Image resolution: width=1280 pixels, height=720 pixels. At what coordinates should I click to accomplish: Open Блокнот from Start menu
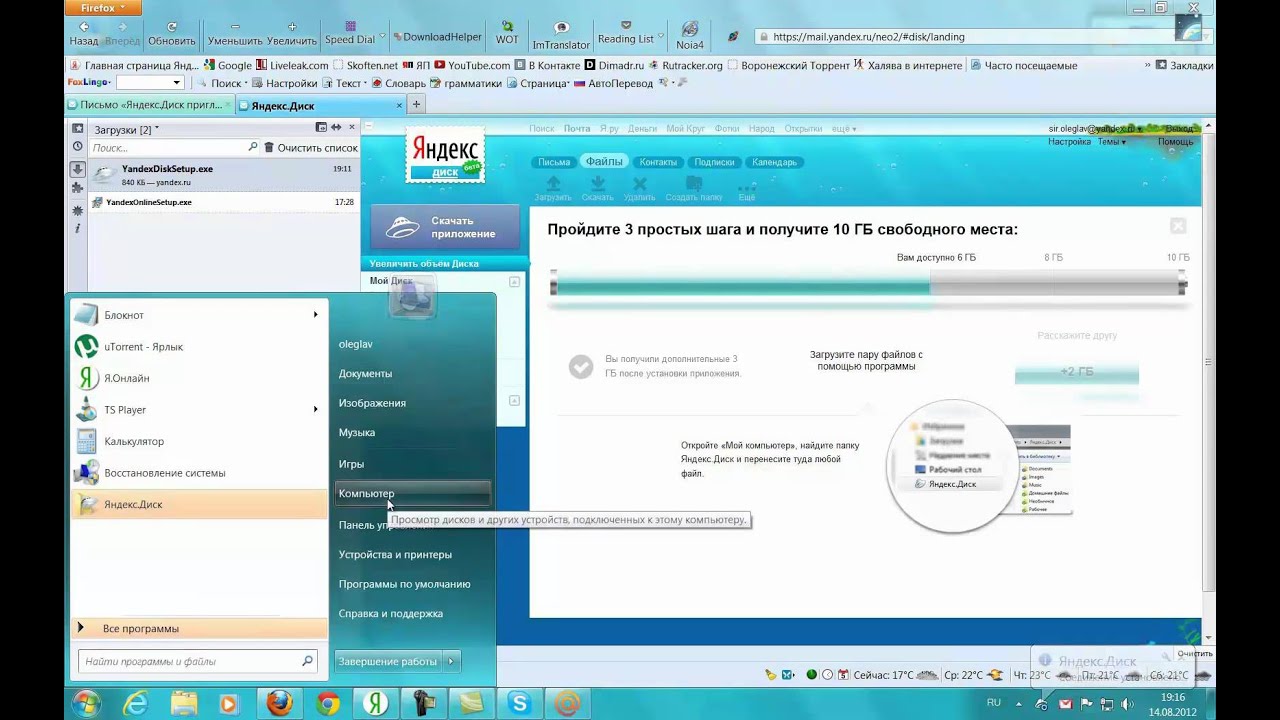pos(200,315)
